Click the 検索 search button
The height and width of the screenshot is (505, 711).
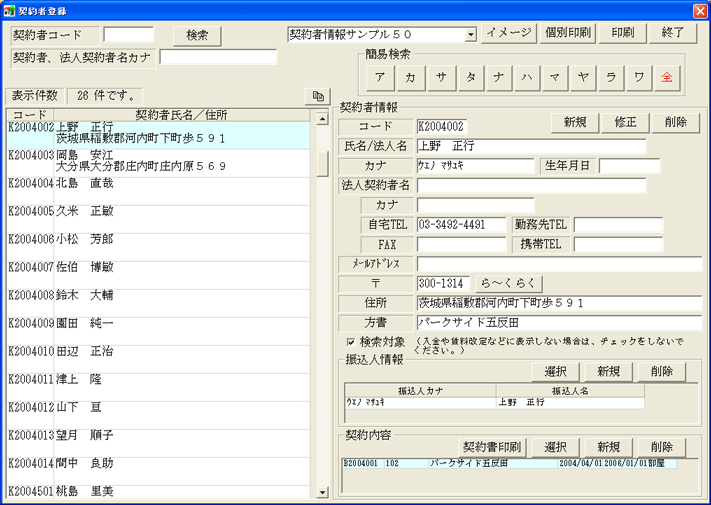[197, 35]
